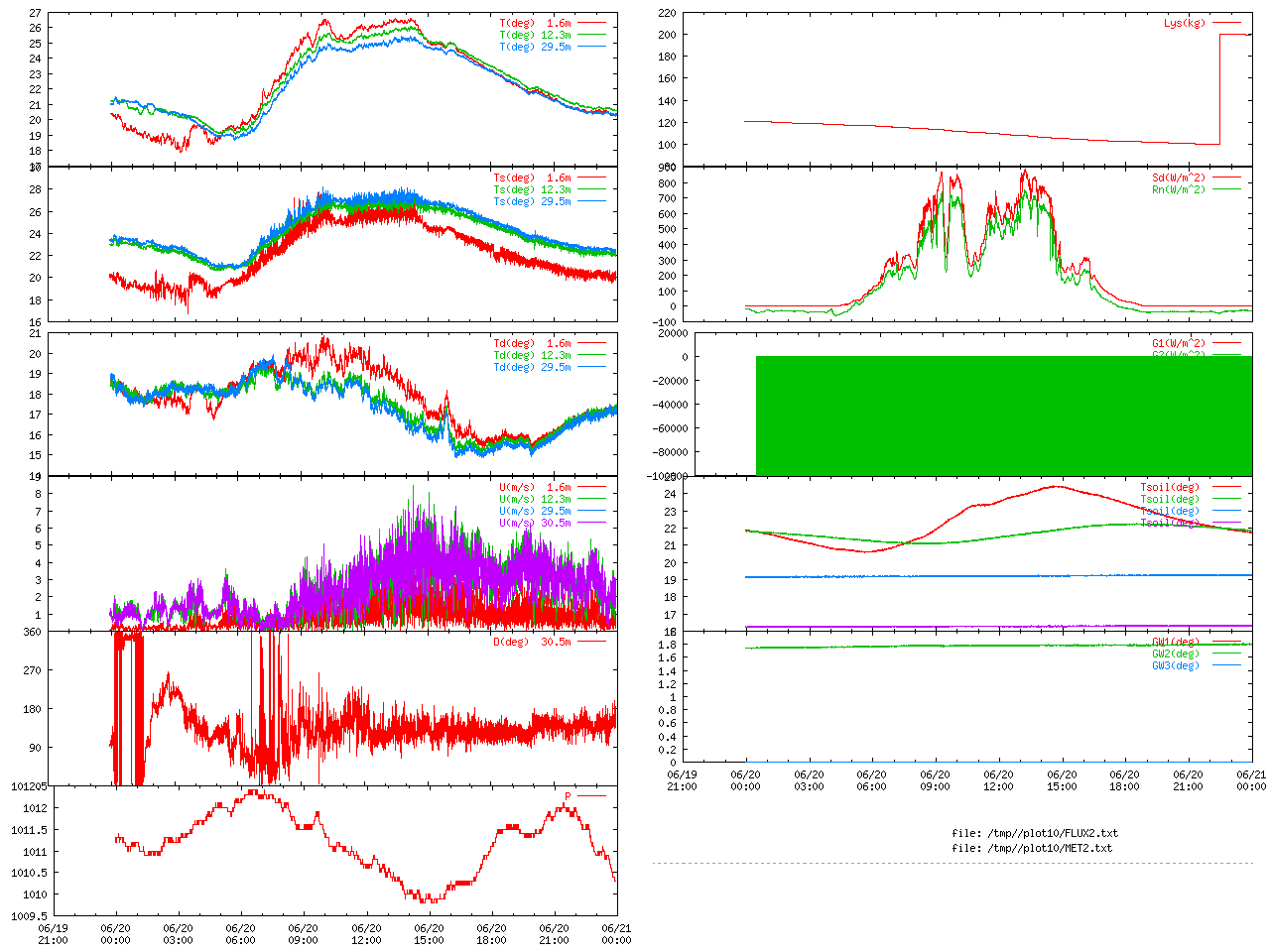This screenshot has width=1270, height=952.
Task: Select the '1010.5' pressure axis value
Action: (30, 873)
